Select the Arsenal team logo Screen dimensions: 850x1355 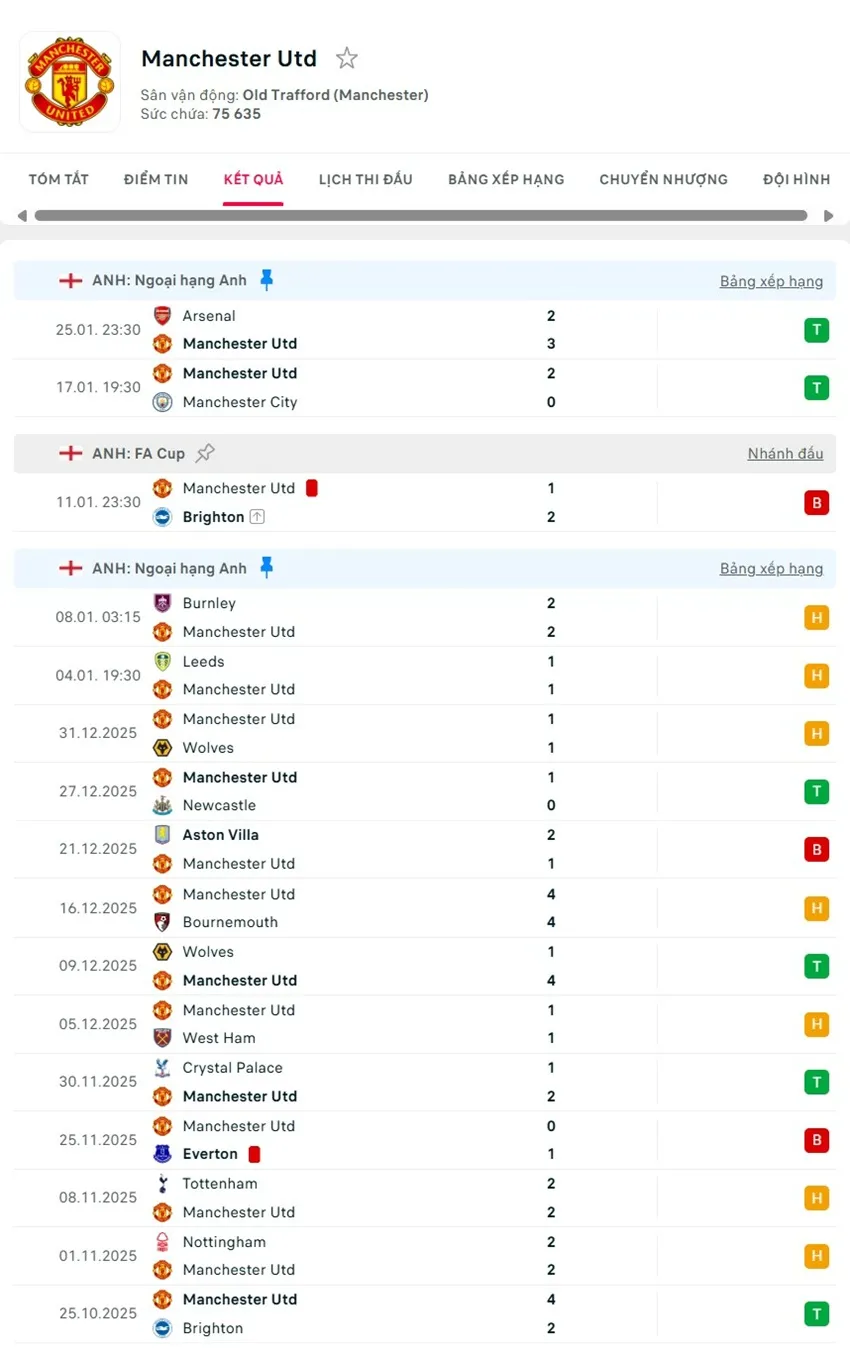click(x=162, y=315)
